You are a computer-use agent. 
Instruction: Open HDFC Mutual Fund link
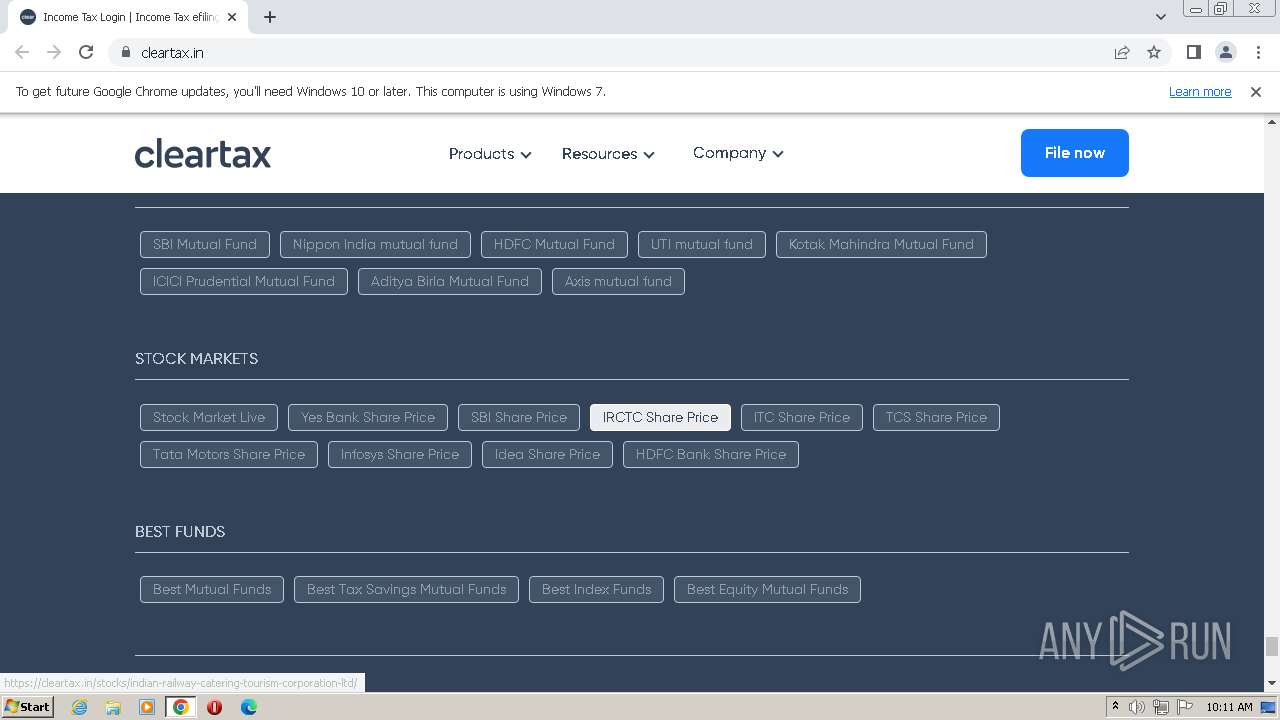[554, 244]
